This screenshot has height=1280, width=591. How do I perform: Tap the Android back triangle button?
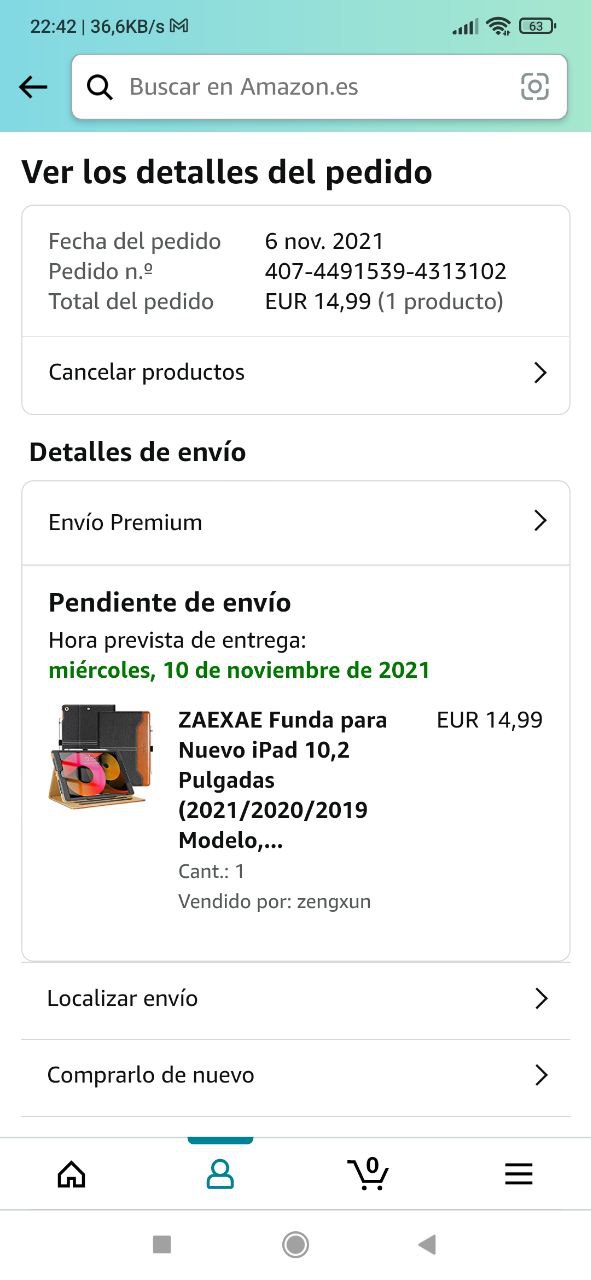pos(427,1244)
